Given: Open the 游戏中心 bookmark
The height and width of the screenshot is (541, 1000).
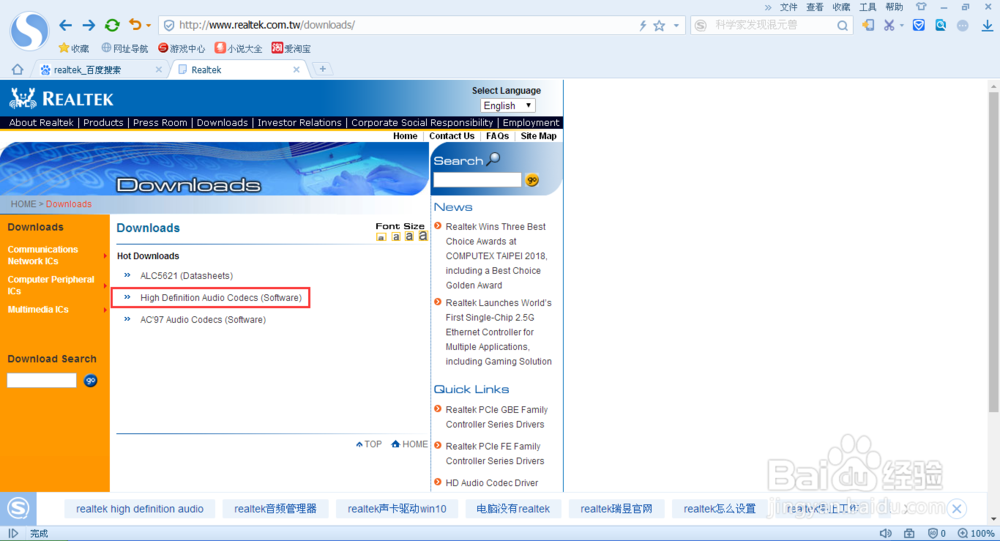Looking at the screenshot, I should (182, 48).
